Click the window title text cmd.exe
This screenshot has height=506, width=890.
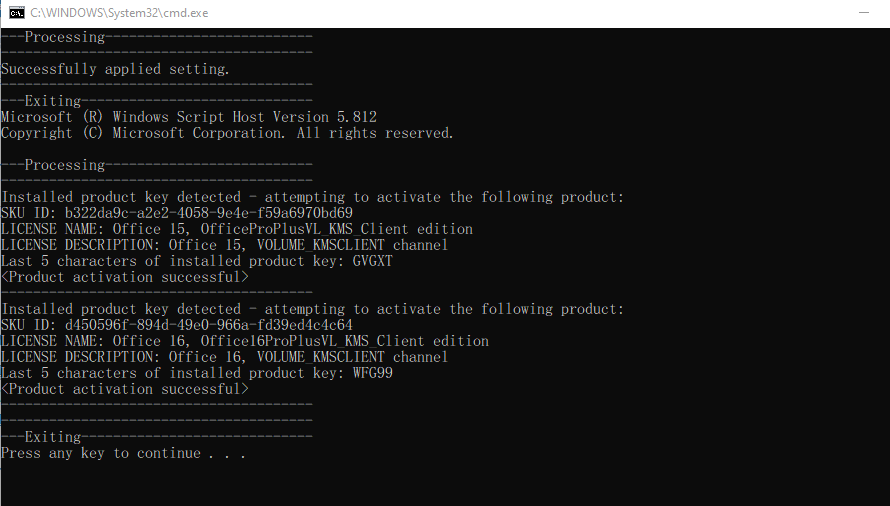[x=119, y=12]
